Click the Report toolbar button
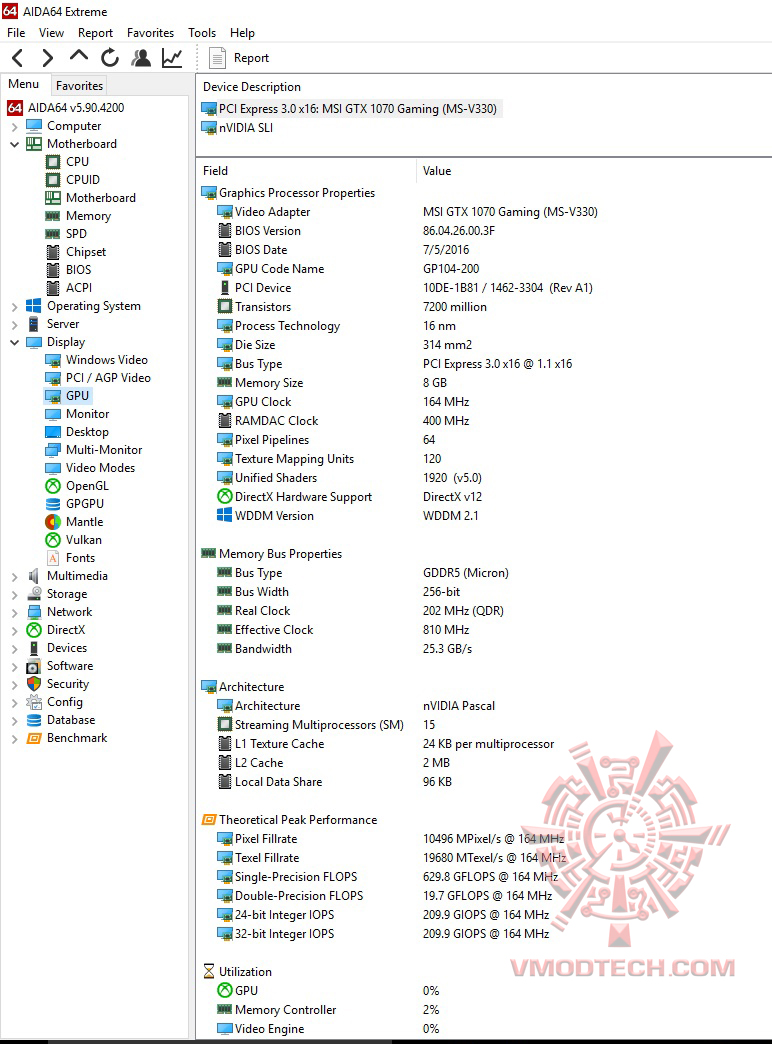Image resolution: width=772 pixels, height=1044 pixels. click(239, 58)
